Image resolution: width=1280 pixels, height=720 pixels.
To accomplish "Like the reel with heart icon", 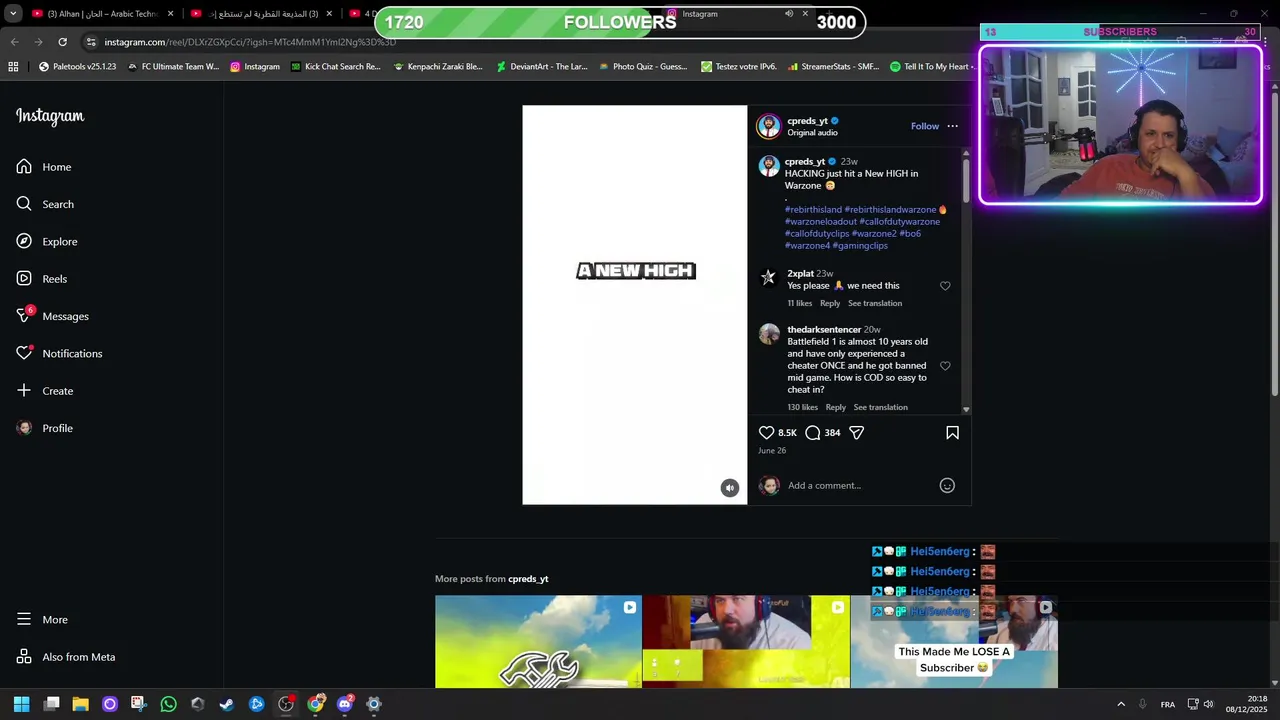I will [766, 433].
